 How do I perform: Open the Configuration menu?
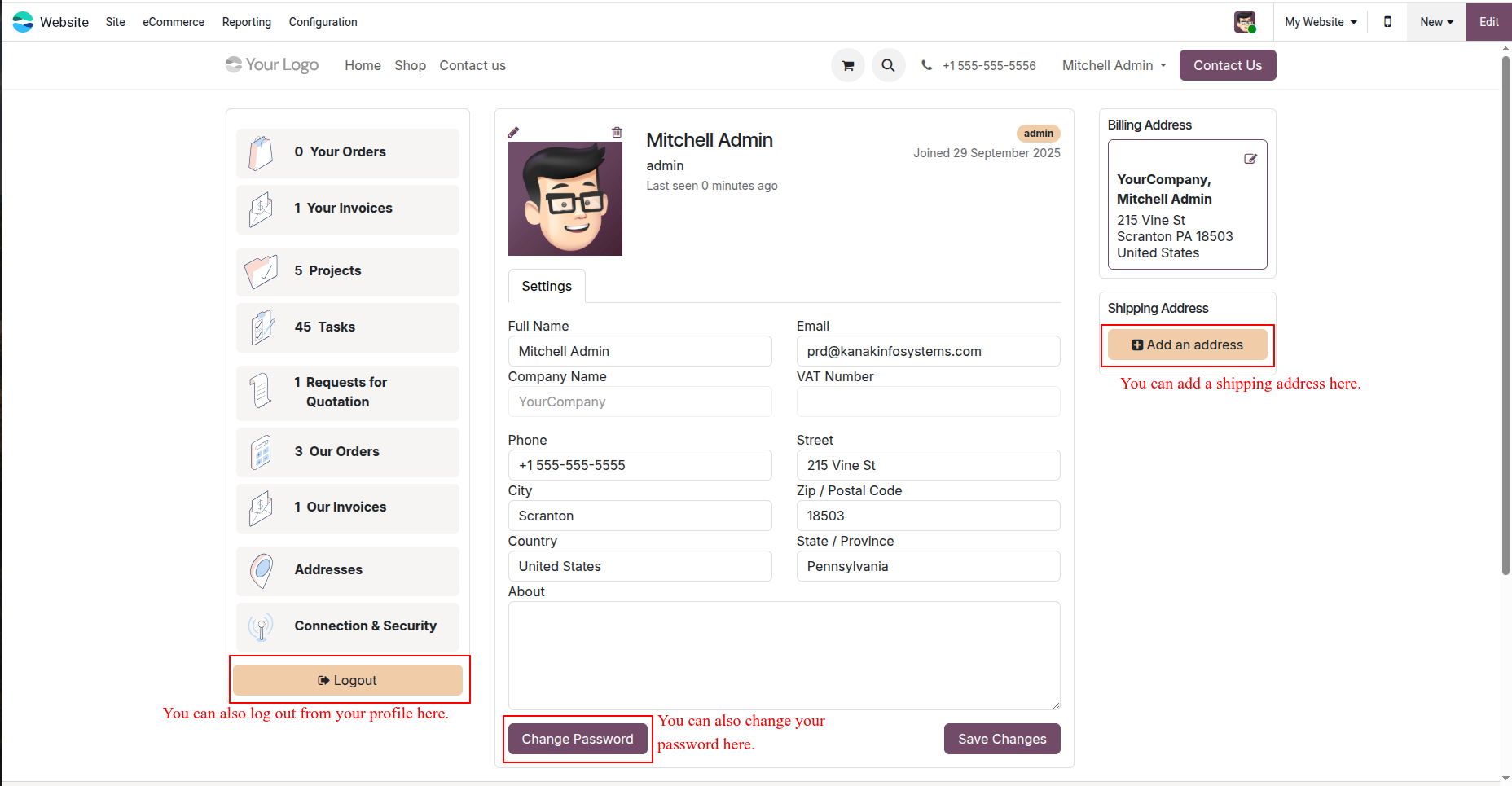pos(323,22)
